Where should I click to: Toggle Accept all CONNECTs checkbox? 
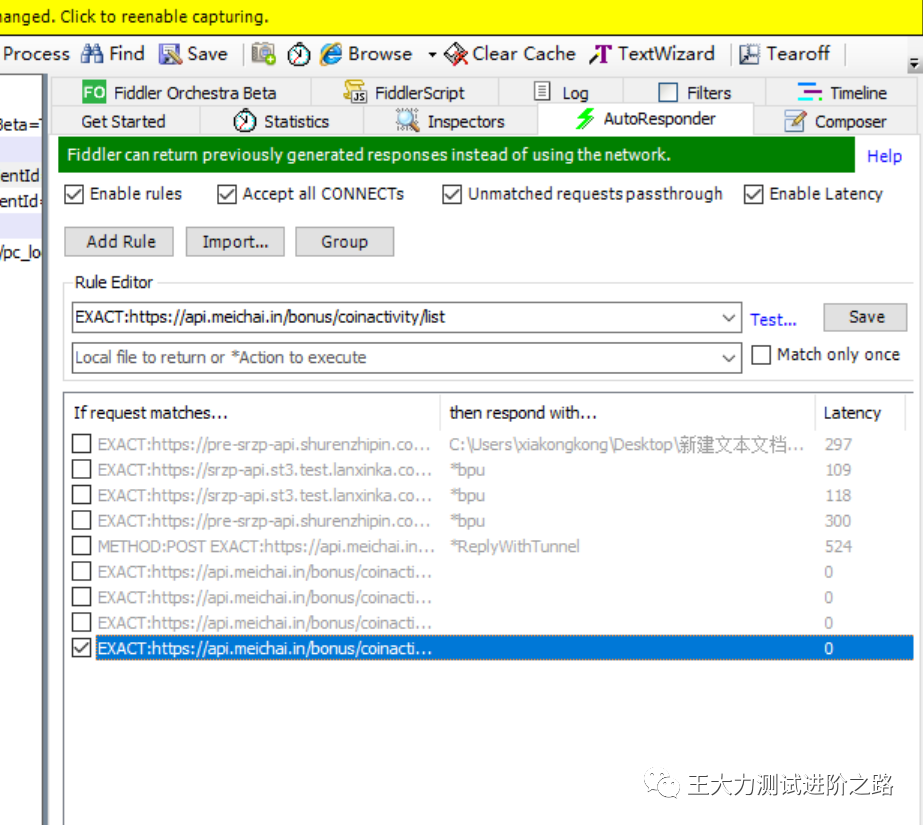point(227,194)
